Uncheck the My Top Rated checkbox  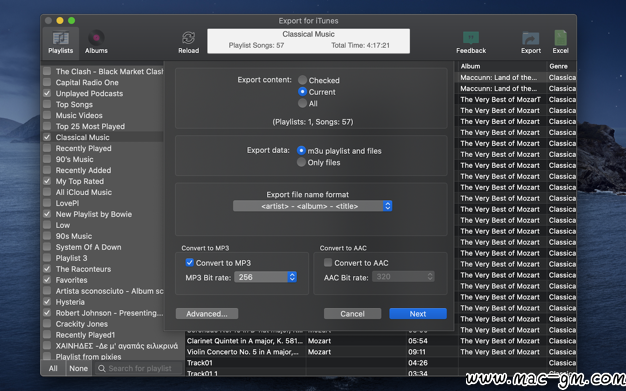tap(47, 181)
